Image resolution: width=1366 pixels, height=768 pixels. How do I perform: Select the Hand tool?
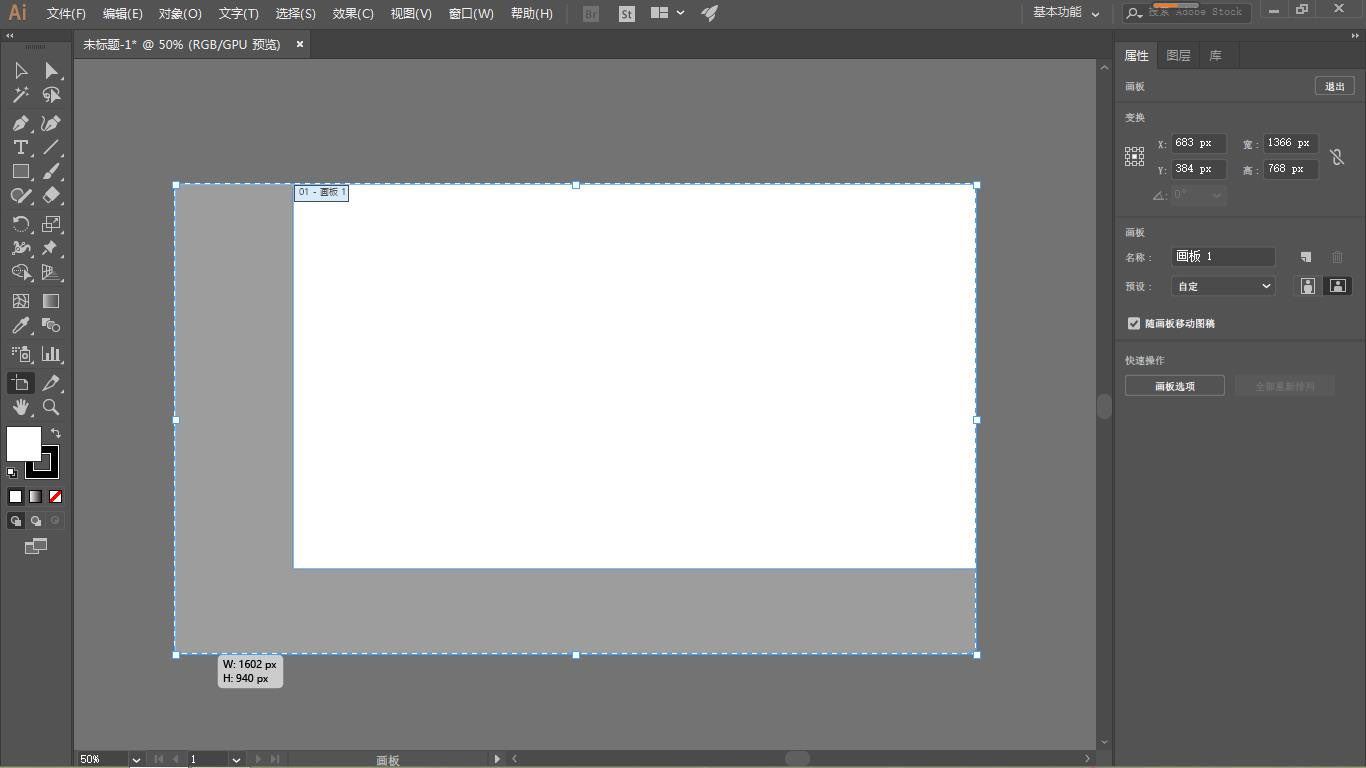tap(20, 407)
